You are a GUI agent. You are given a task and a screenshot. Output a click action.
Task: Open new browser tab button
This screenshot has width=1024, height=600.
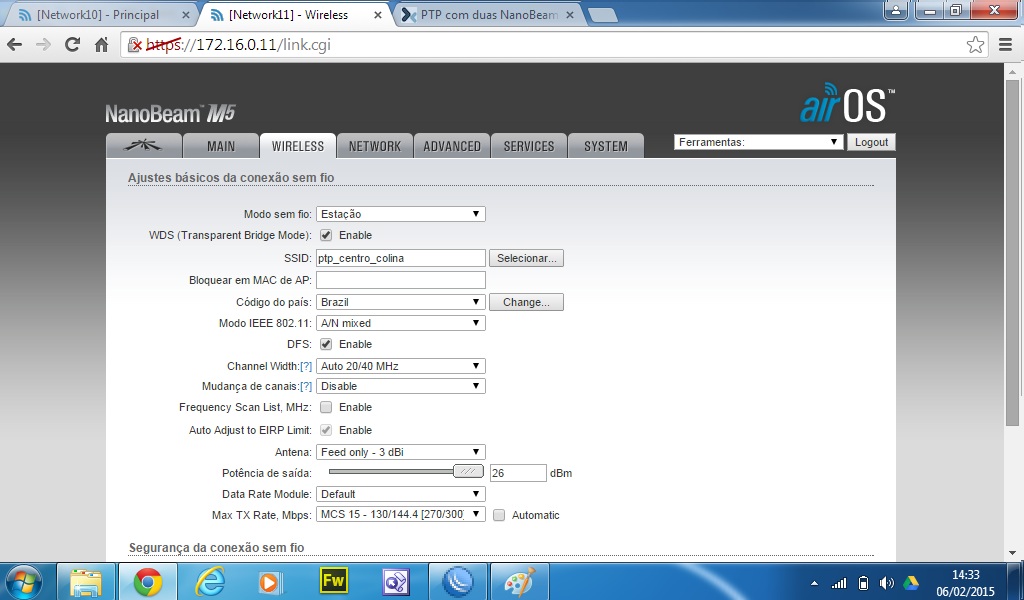602,16
